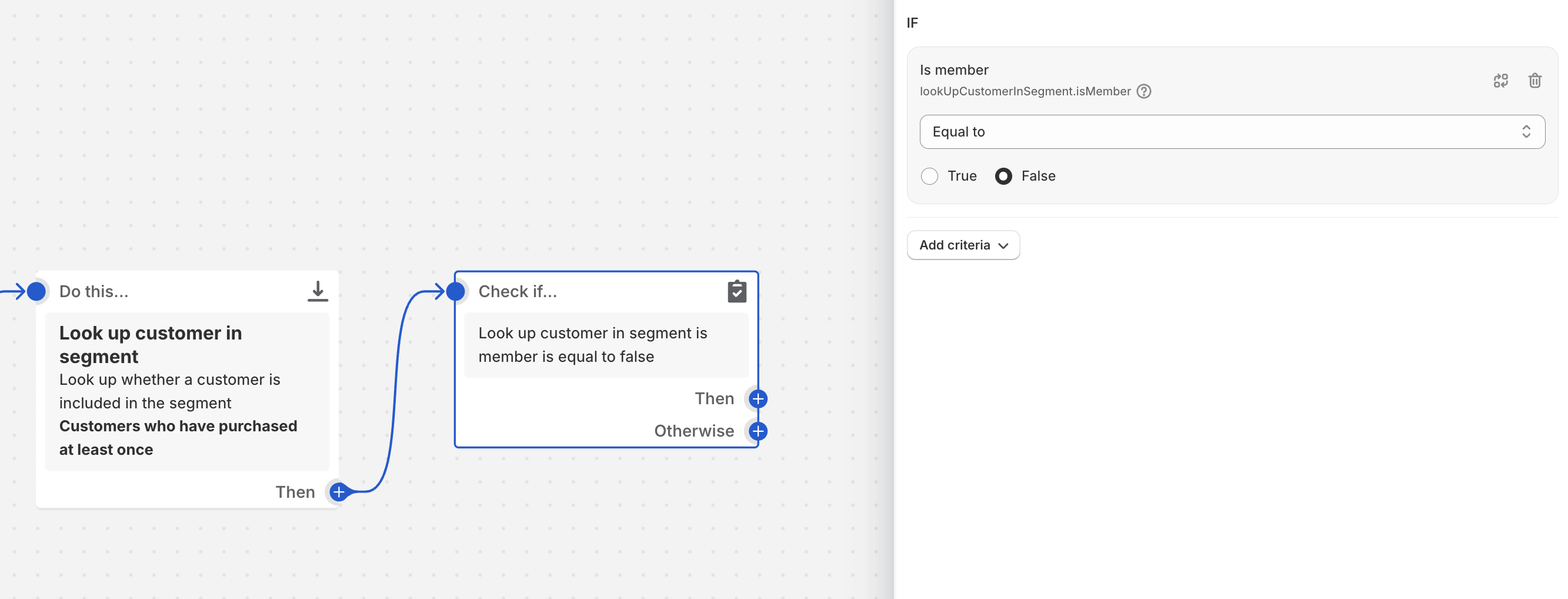The image size is (1568, 599).
Task: Click the Check if card header
Action: 518,292
